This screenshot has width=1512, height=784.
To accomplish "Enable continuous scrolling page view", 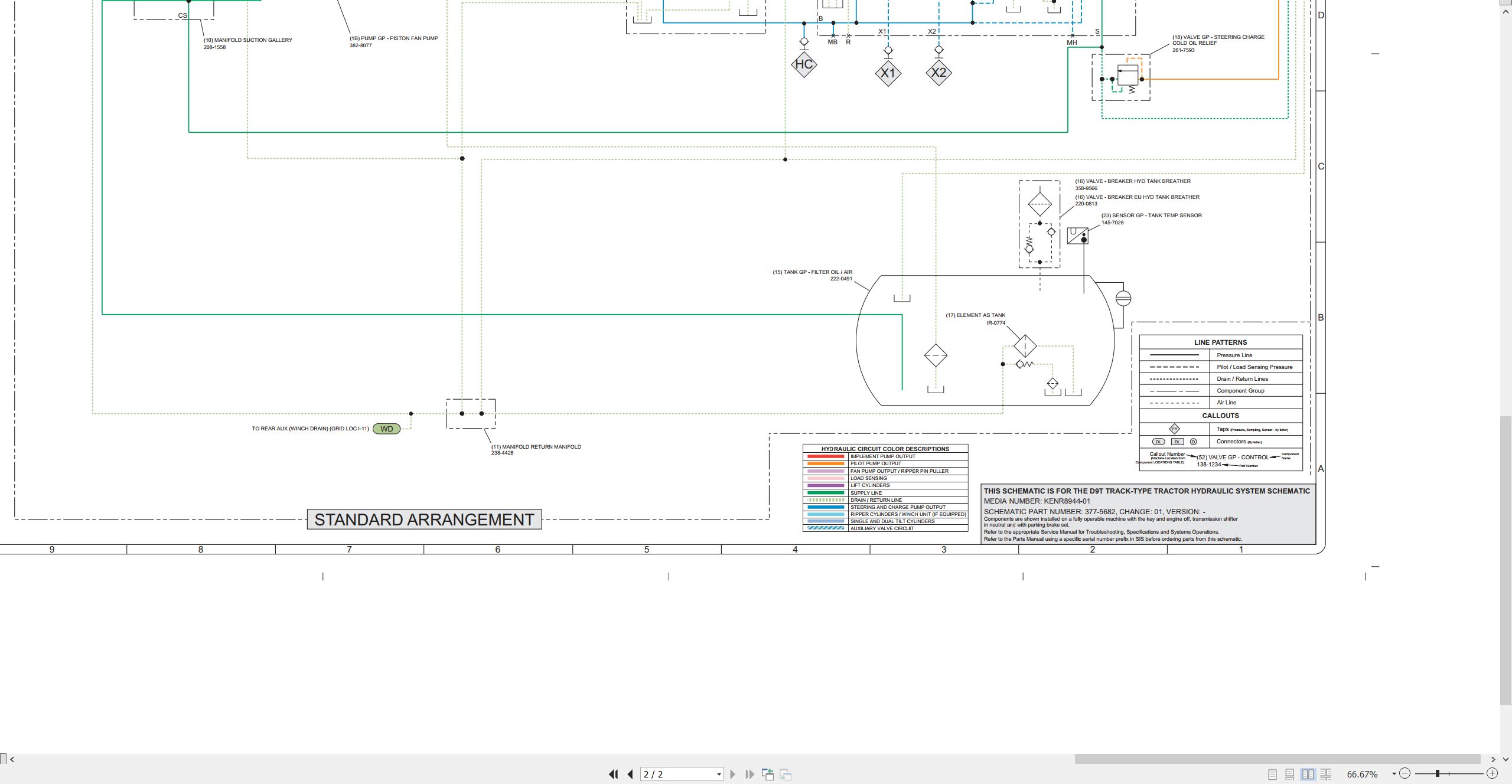I will (x=1290, y=774).
